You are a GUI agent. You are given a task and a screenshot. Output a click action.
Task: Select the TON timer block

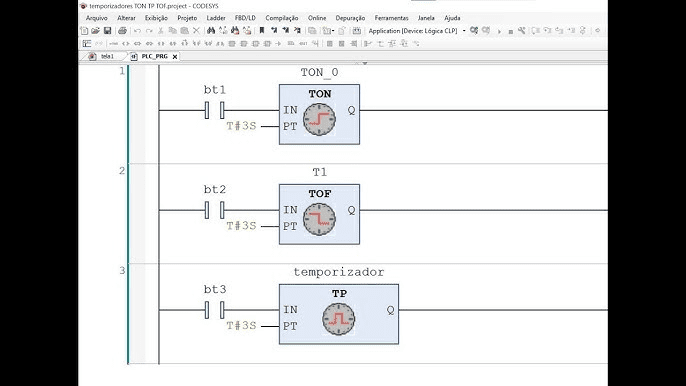point(319,114)
